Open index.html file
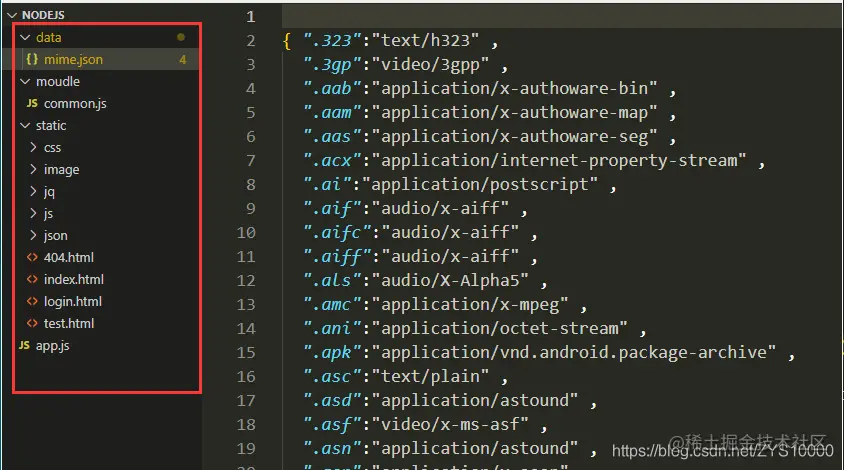844x470 pixels. 74,279
